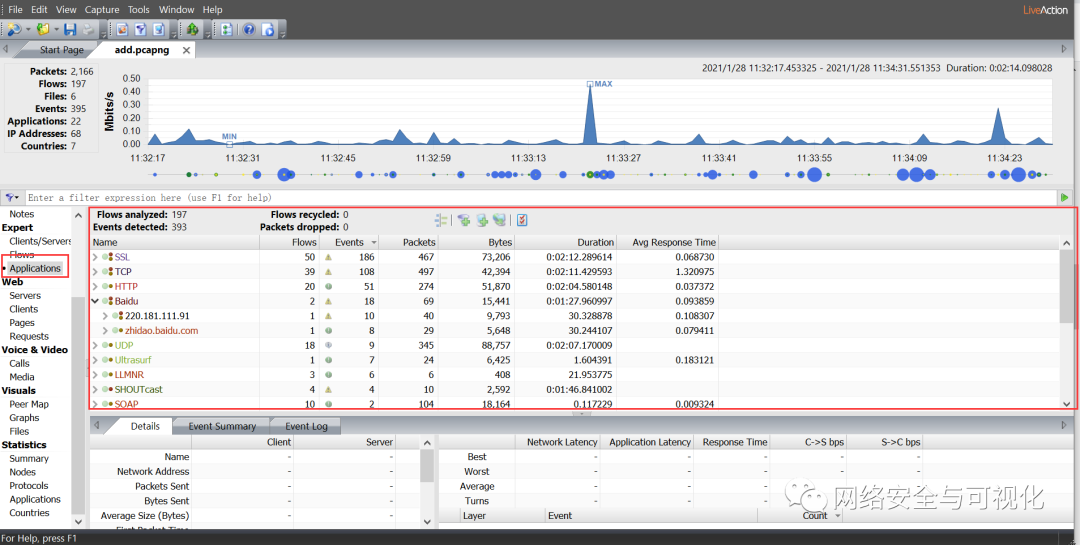
Task: Sort by the Events column header
Action: 350,243
